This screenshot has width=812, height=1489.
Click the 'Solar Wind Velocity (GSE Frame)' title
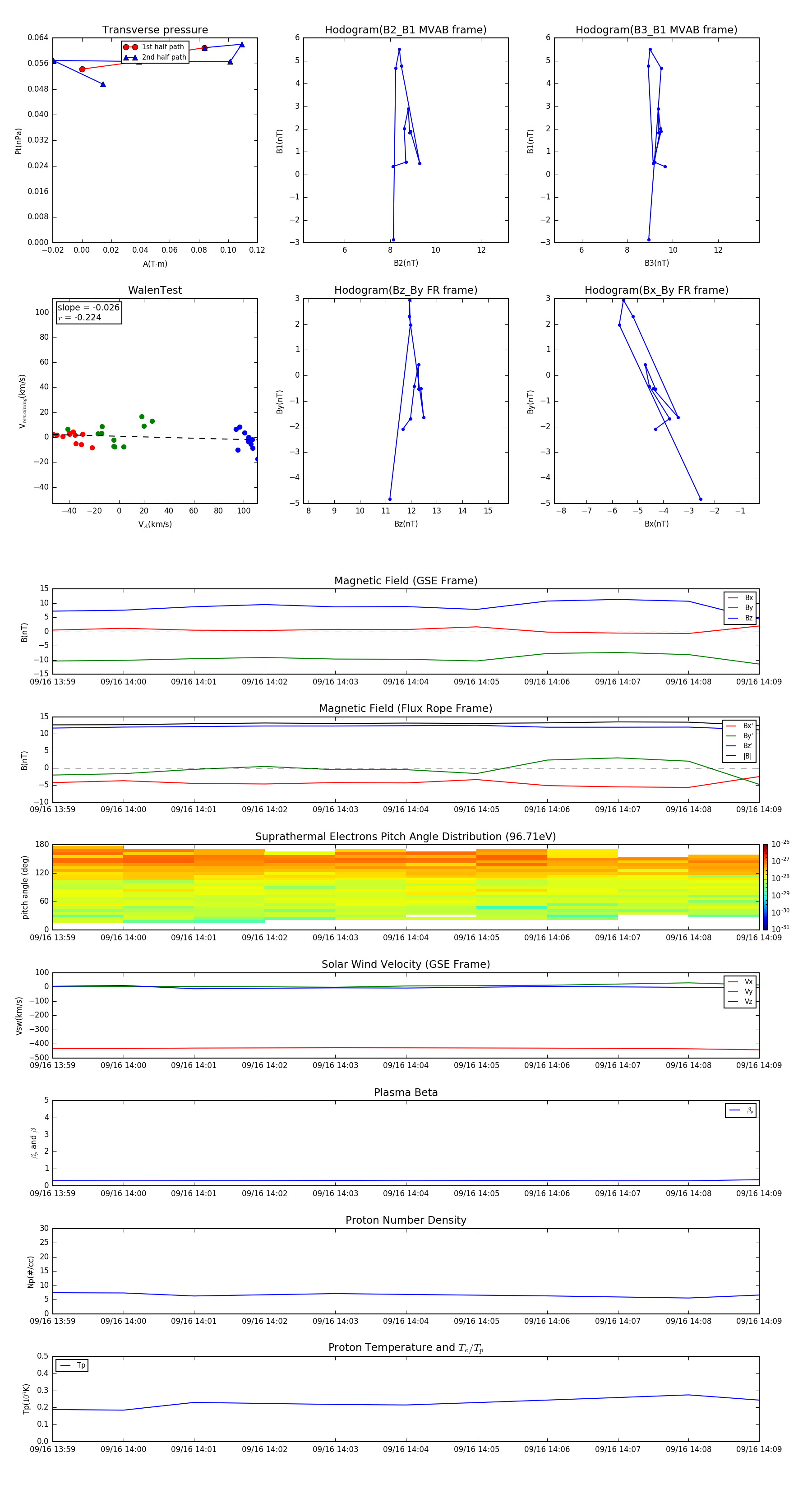pyautogui.click(x=406, y=964)
